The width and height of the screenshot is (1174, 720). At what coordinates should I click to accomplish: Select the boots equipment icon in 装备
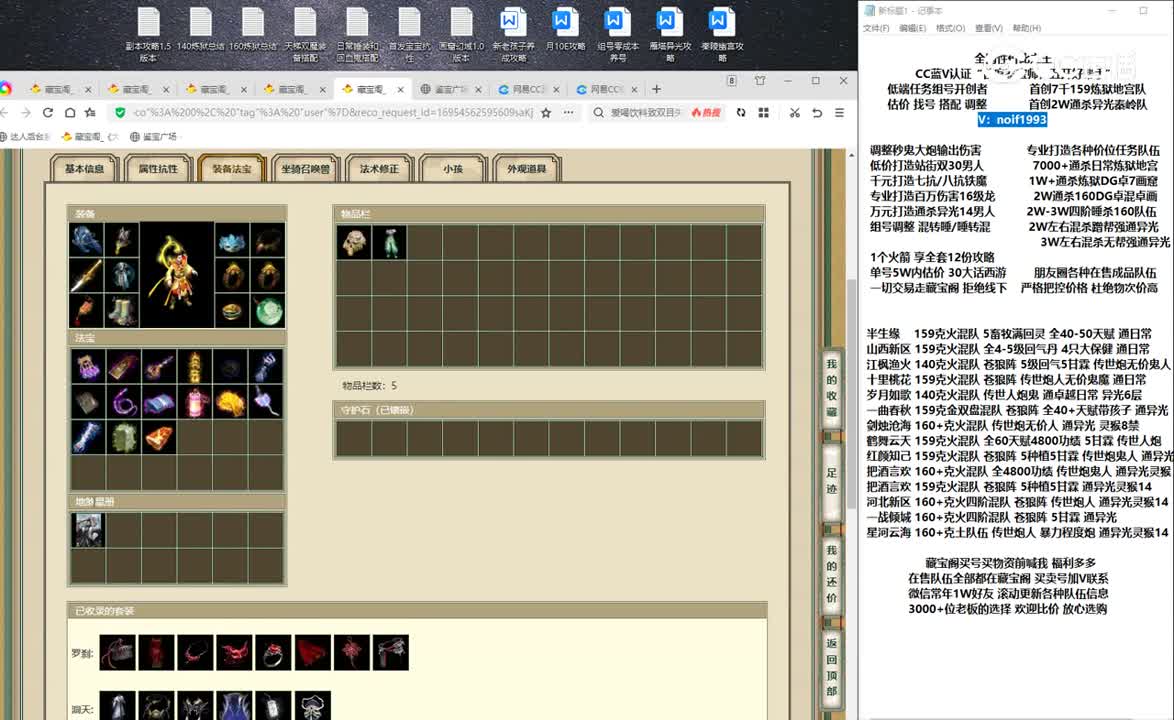tap(122, 310)
